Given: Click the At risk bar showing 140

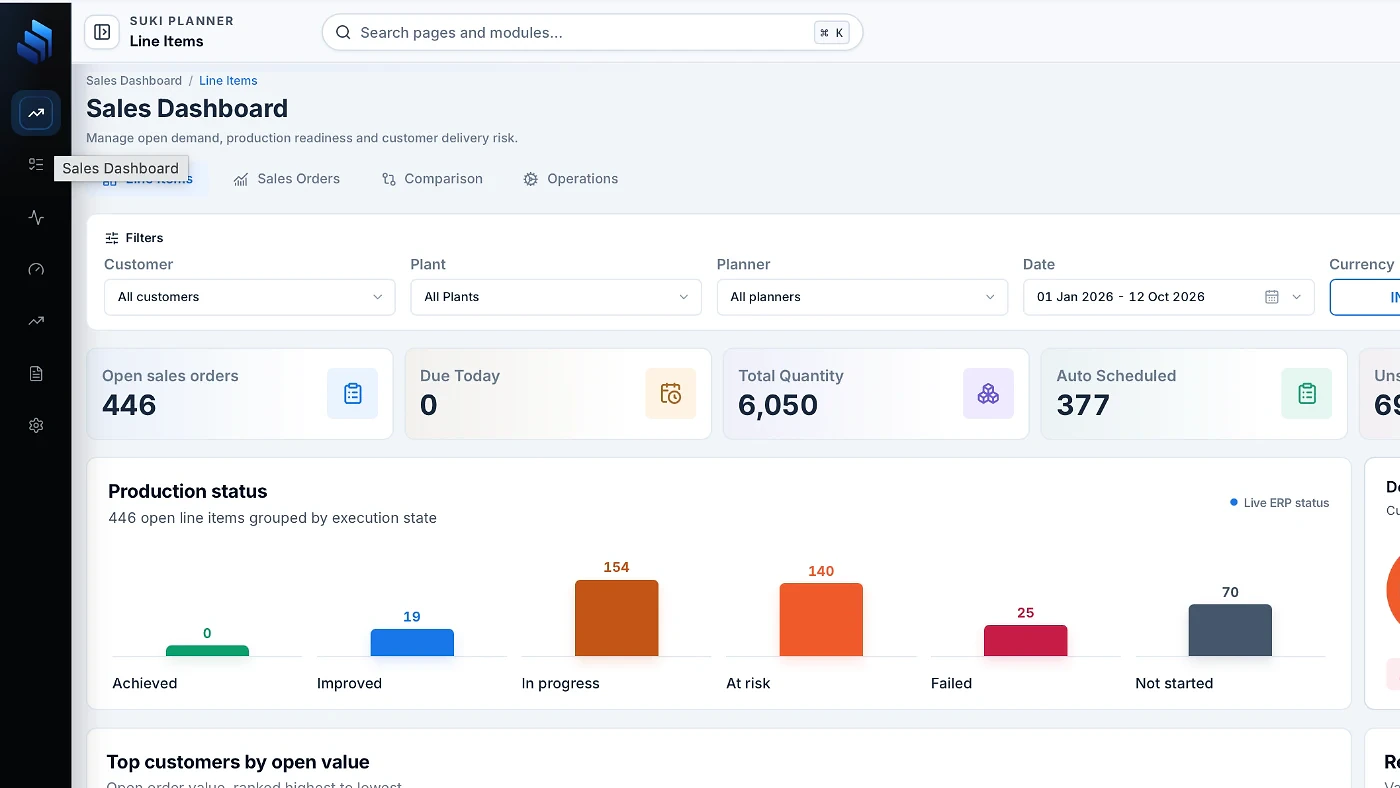Looking at the screenshot, I should pyautogui.click(x=821, y=620).
